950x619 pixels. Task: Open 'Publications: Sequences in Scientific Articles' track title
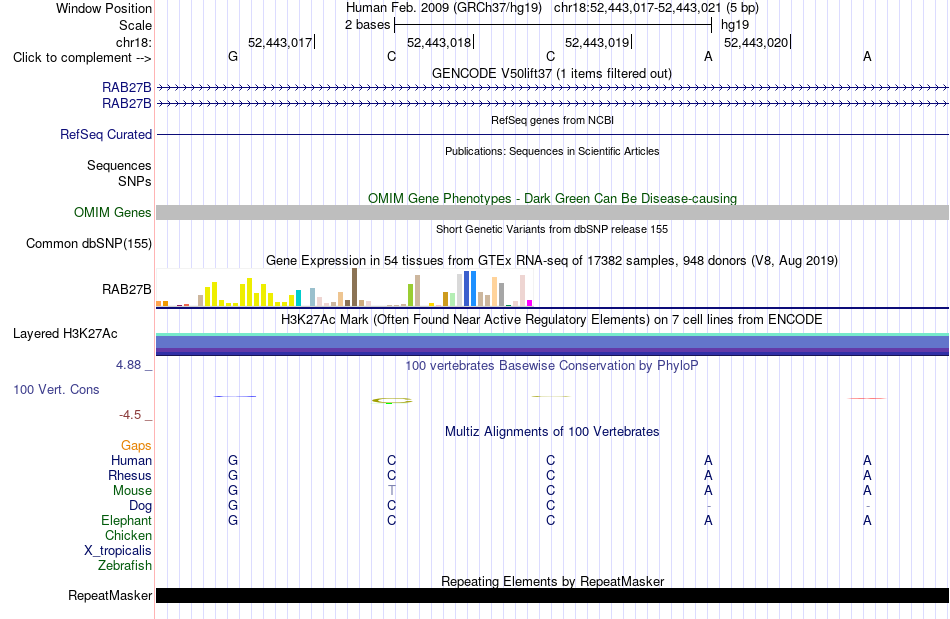pyautogui.click(x=552, y=151)
